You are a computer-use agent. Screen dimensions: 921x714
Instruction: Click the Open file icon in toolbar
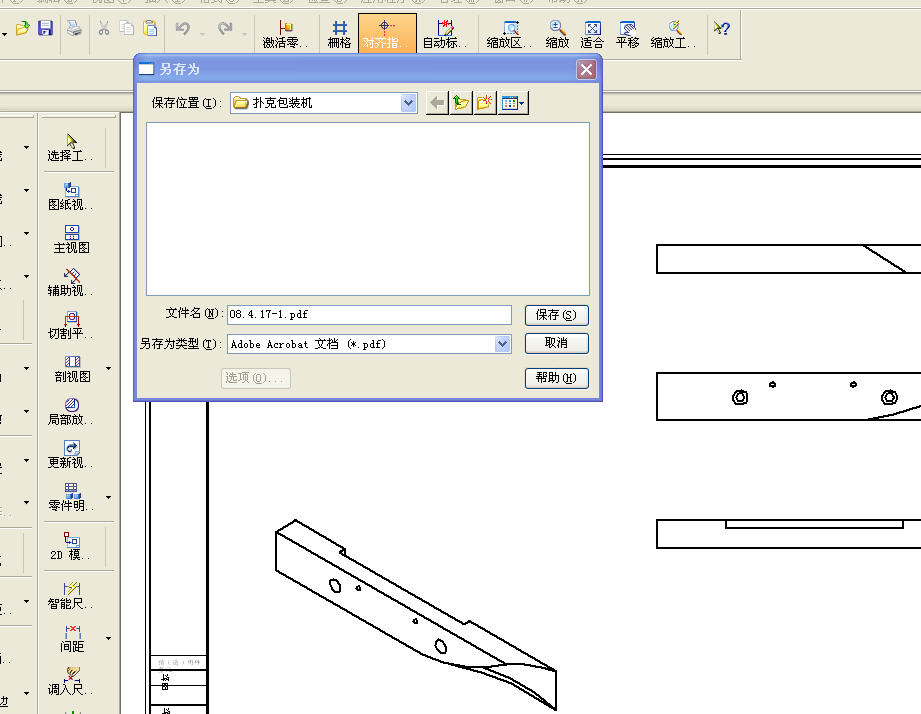coord(22,28)
